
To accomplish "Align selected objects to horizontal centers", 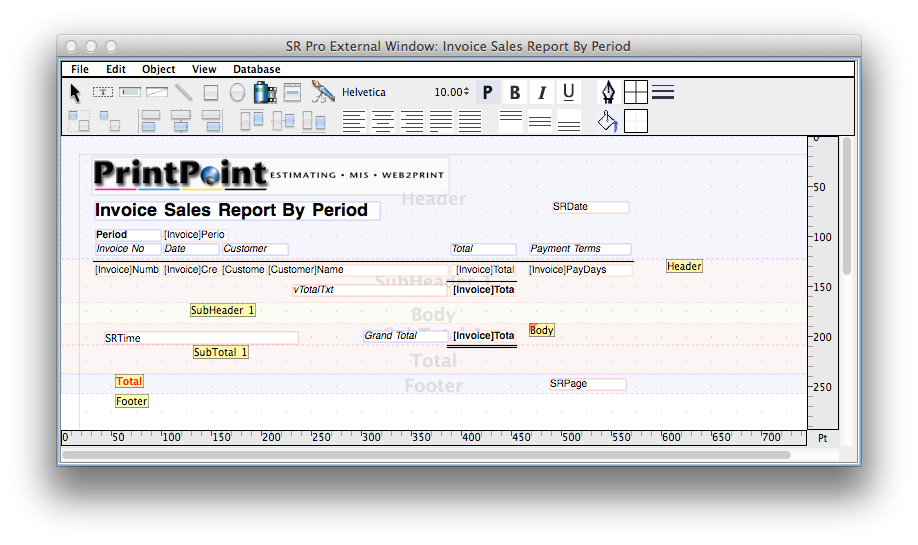I will click(181, 121).
